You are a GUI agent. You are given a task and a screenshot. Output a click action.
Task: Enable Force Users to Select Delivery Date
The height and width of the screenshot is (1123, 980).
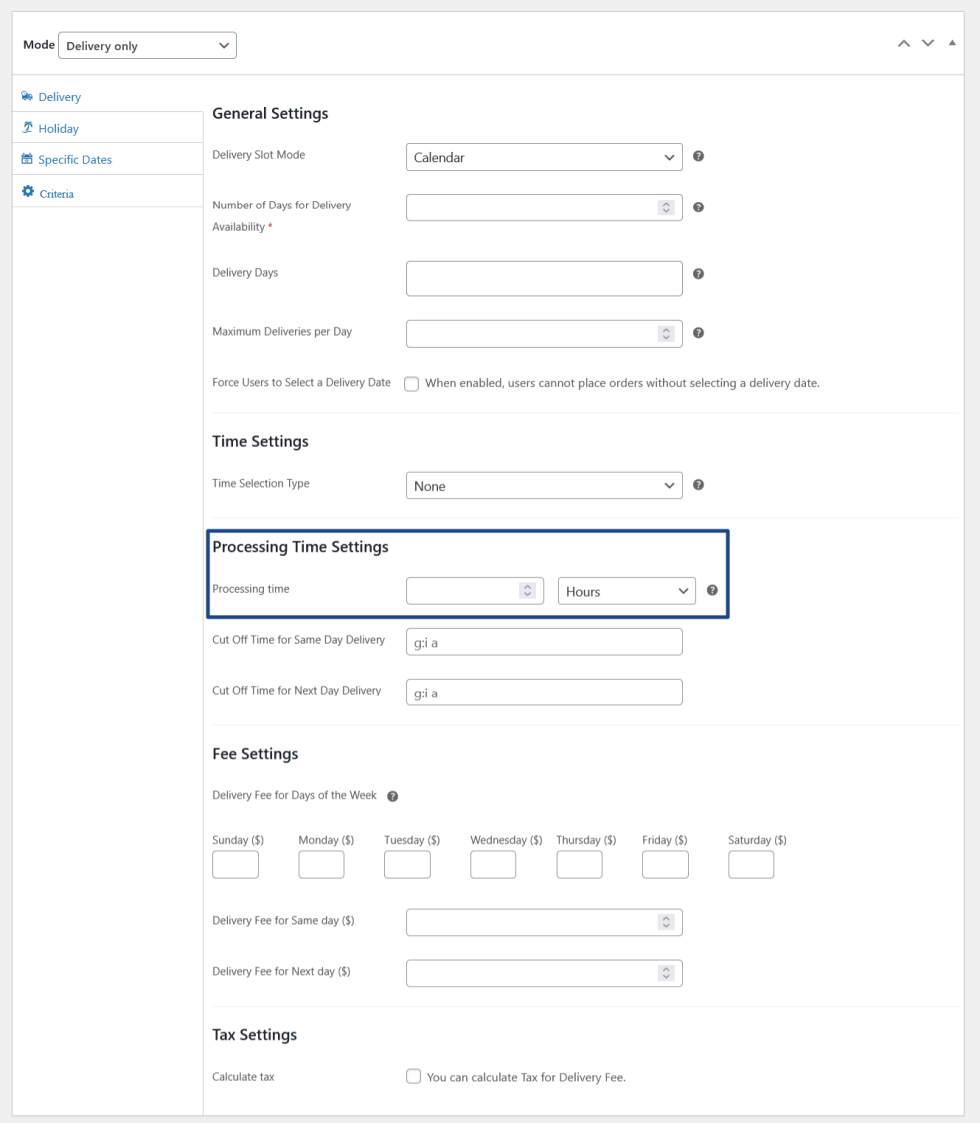pyautogui.click(x=412, y=384)
